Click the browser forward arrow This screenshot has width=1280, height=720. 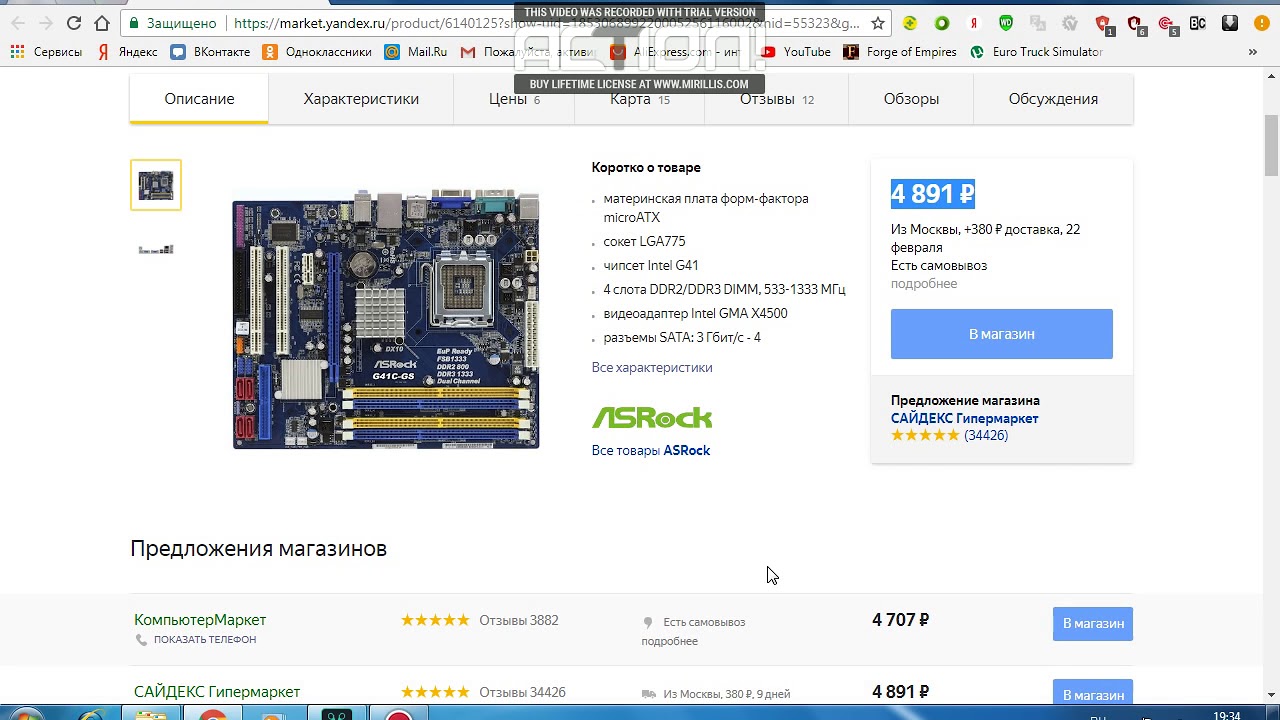[46, 23]
